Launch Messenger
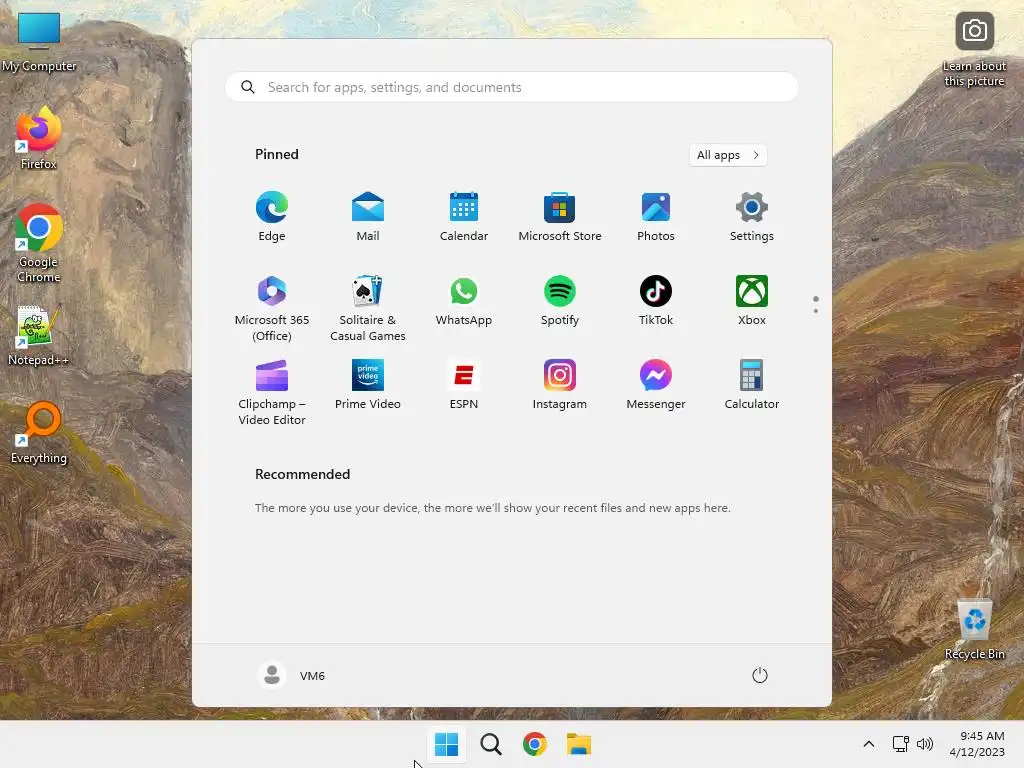The image size is (1024, 768). 656,385
